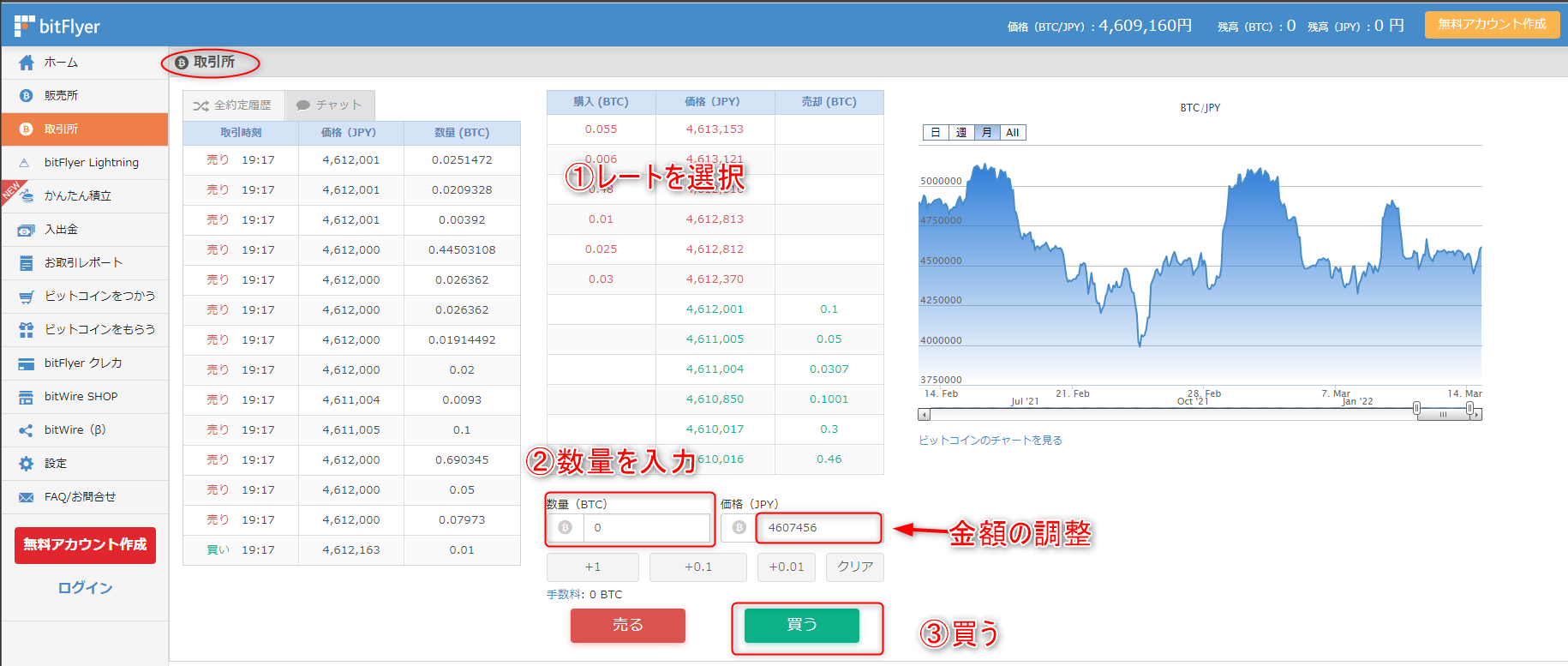The height and width of the screenshot is (666, 1568).
Task: Click the +0.01 quantity button
Action: coord(787,567)
